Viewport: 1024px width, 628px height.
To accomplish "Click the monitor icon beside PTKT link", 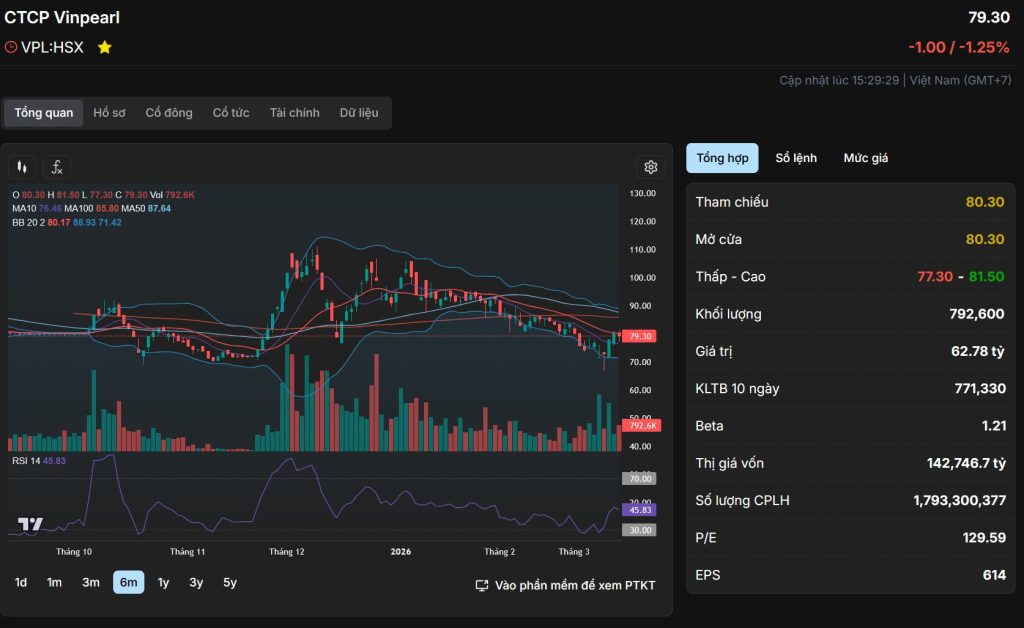I will click(482, 585).
